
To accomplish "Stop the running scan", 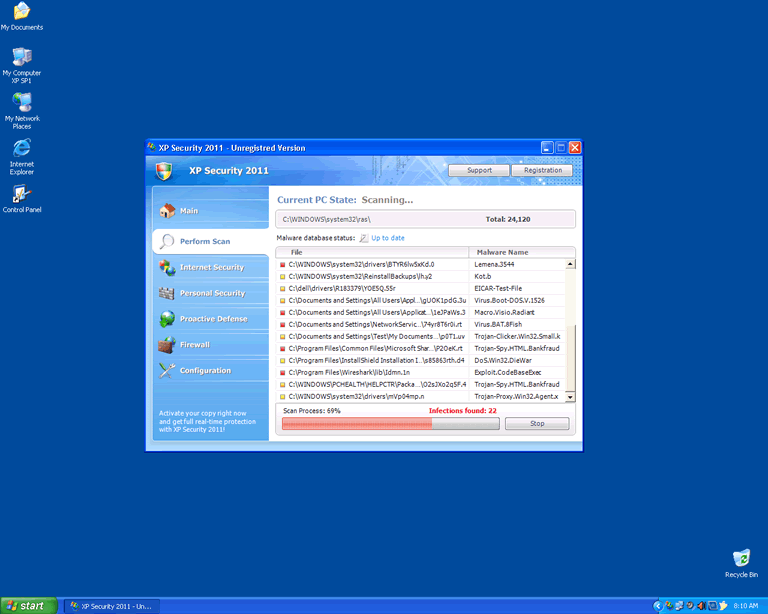I will [537, 424].
